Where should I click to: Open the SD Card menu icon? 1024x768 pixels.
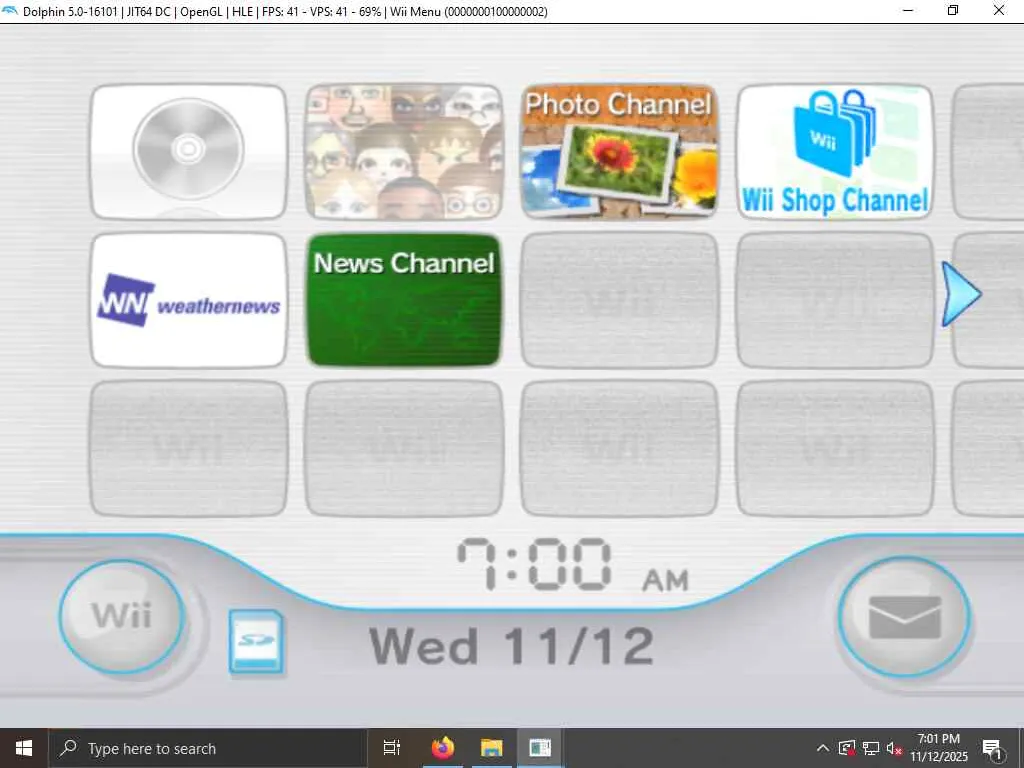257,641
